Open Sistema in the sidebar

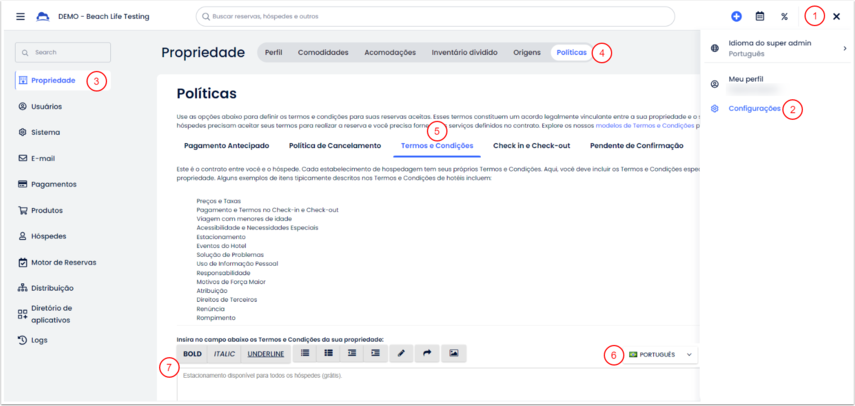46,132
